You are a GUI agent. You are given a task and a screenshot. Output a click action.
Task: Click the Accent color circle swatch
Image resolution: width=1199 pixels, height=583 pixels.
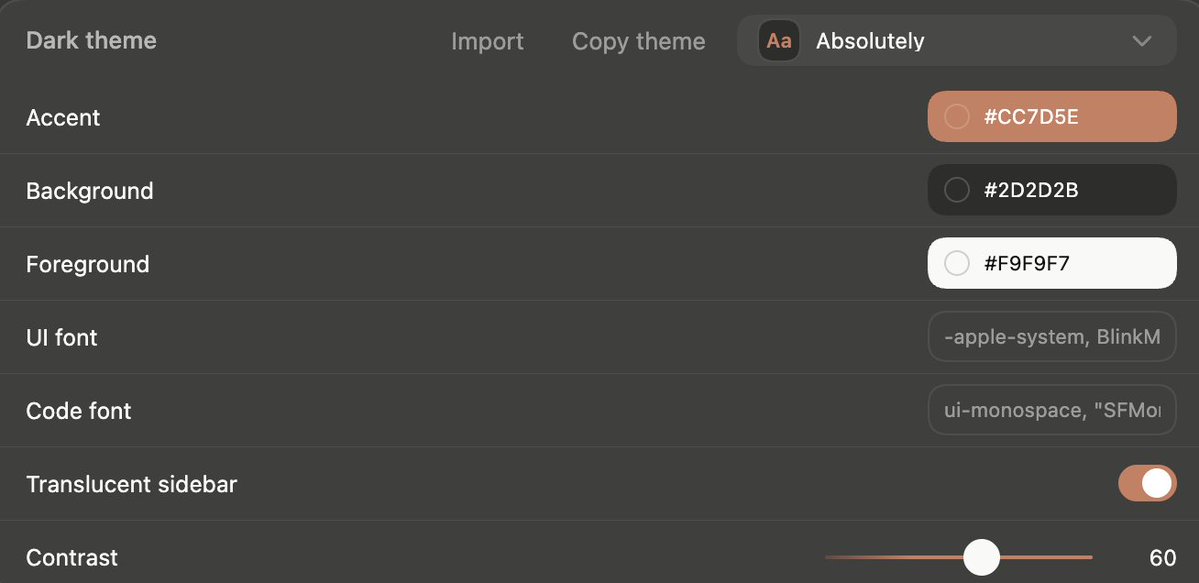957,117
